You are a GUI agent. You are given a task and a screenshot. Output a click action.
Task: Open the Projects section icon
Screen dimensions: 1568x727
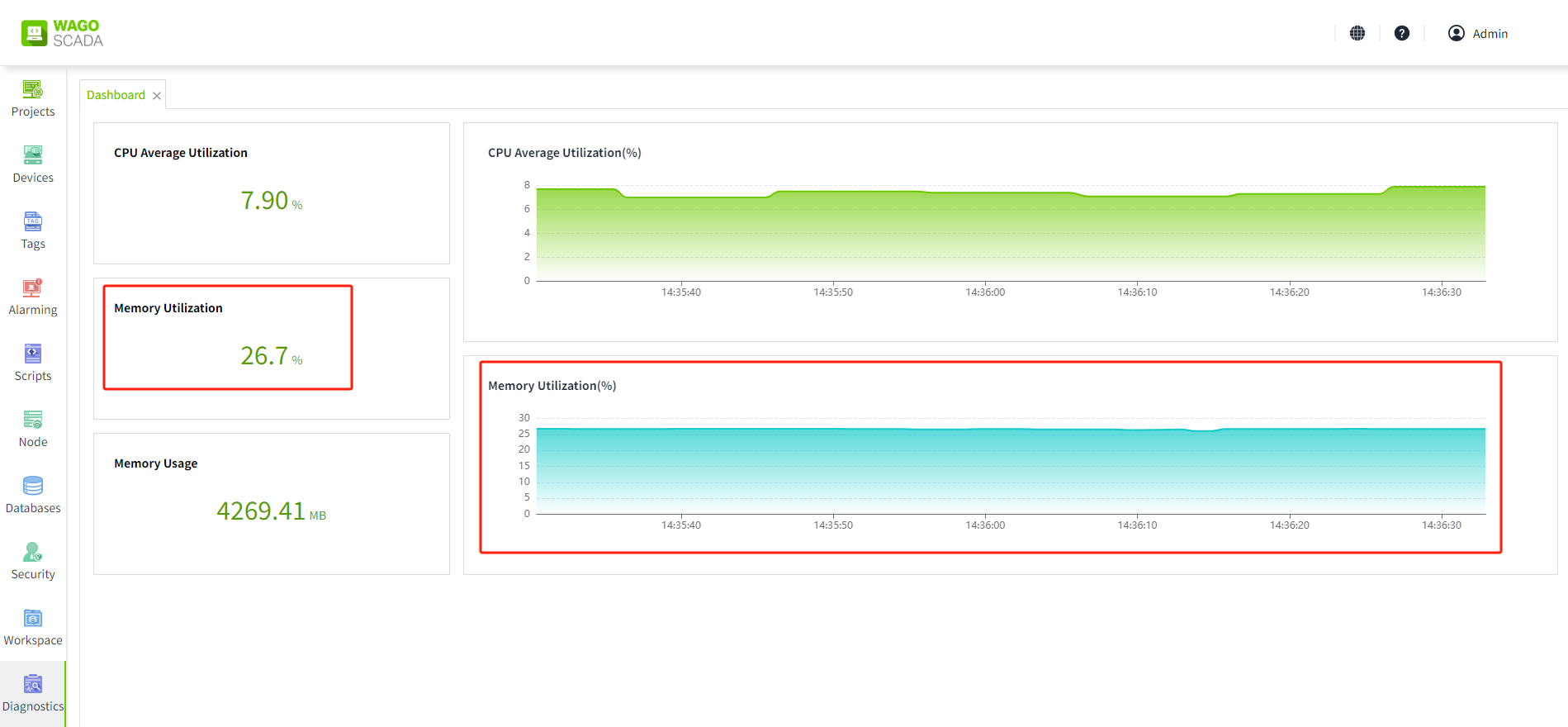click(33, 89)
